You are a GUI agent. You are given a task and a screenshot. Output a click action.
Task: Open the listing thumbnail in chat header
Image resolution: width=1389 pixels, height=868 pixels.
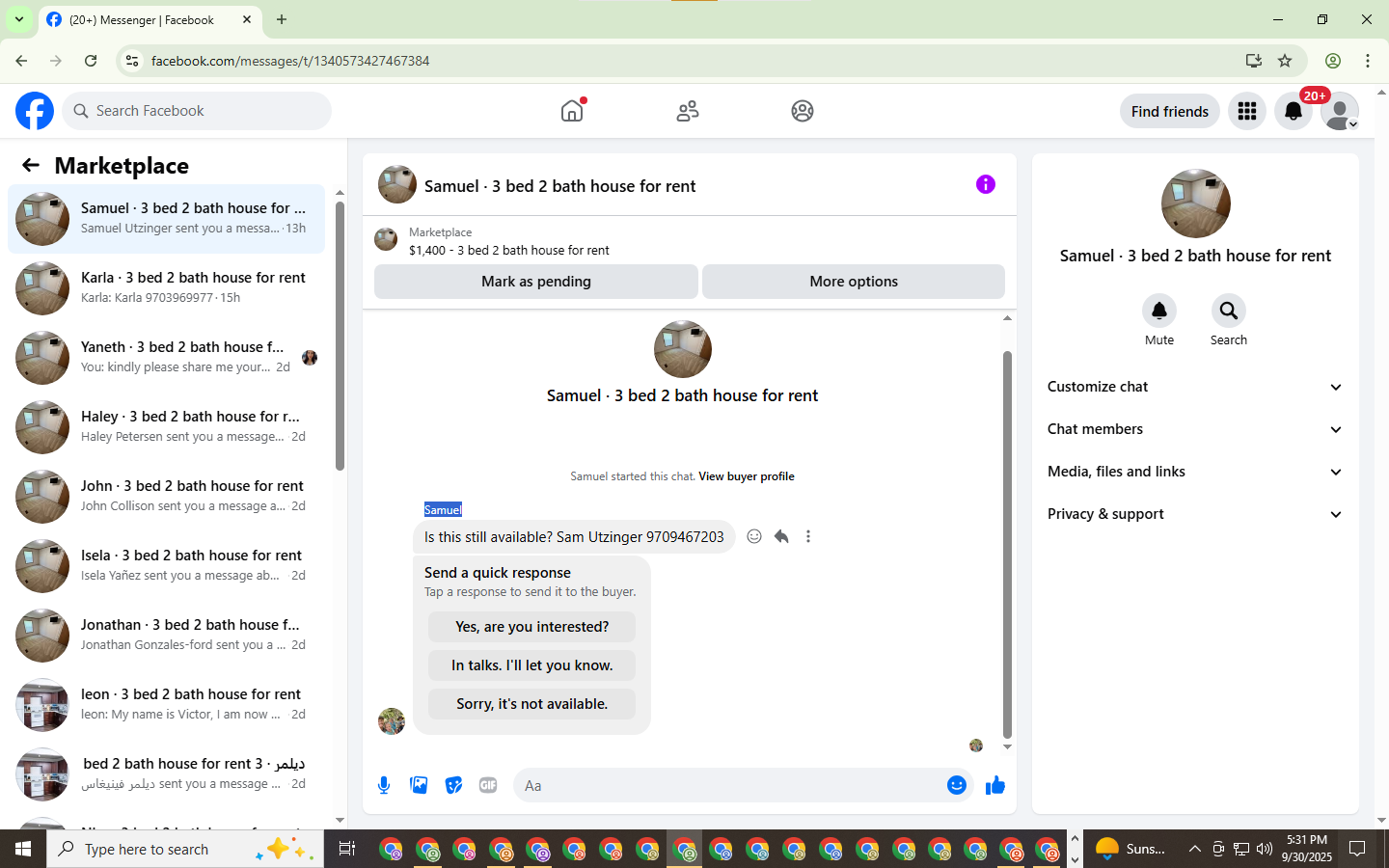click(x=386, y=240)
